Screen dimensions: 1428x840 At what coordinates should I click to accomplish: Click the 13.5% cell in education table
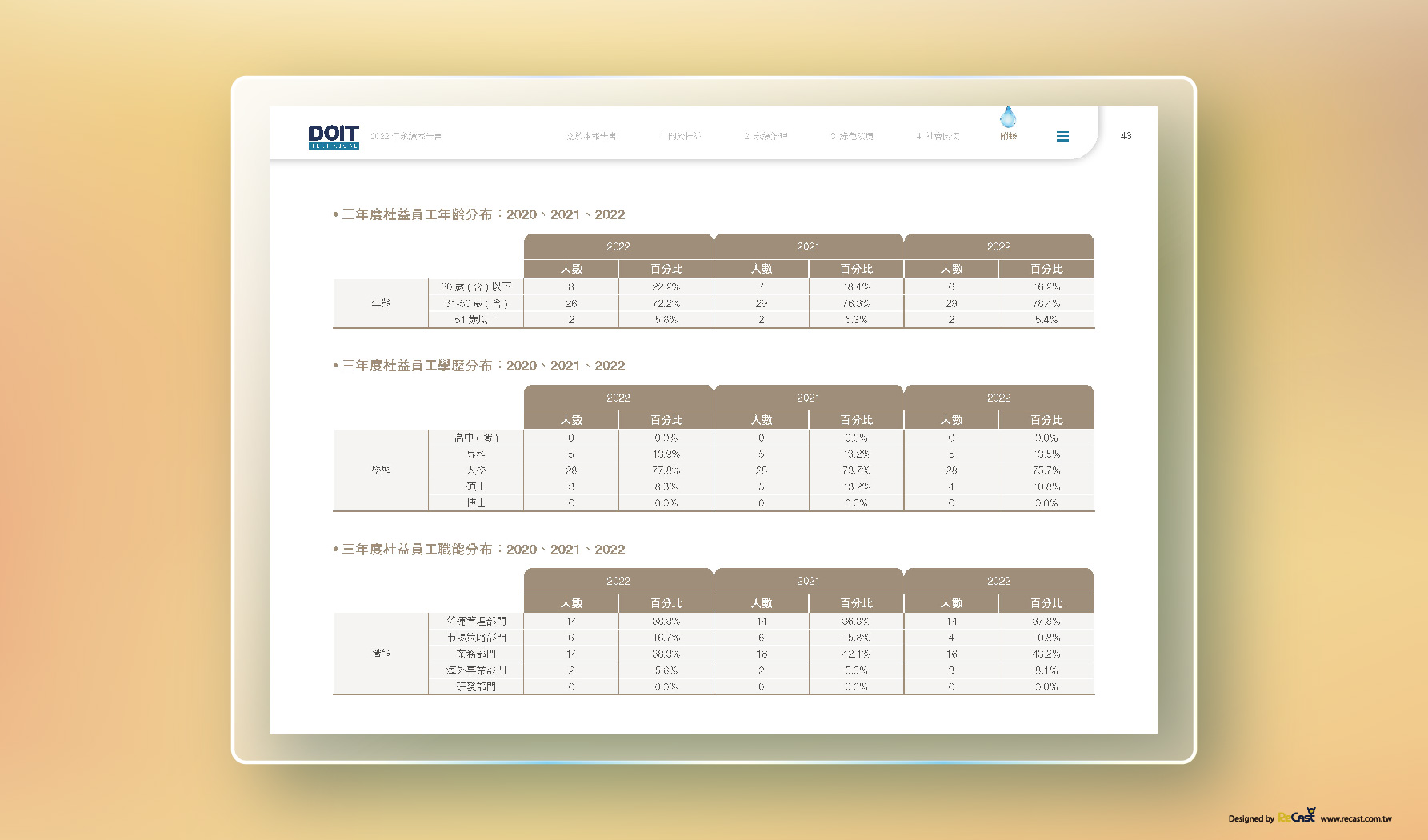[1046, 454]
